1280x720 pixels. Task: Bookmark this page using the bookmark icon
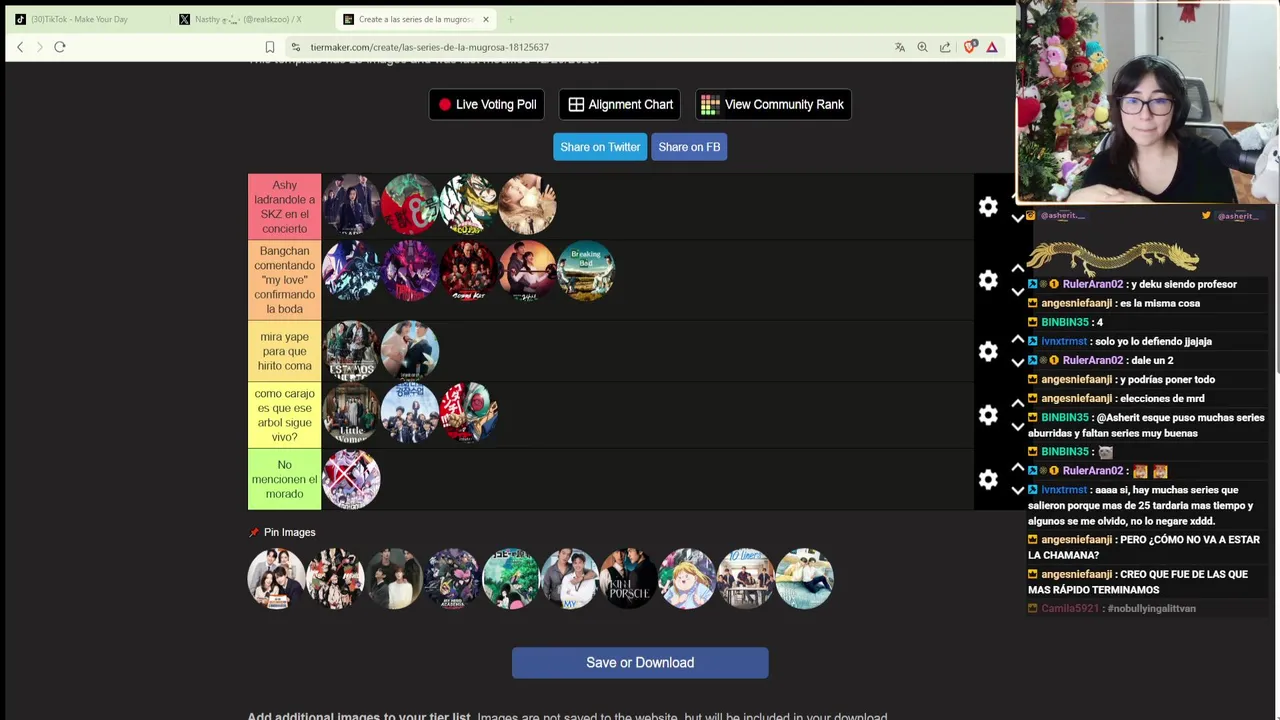click(270, 47)
